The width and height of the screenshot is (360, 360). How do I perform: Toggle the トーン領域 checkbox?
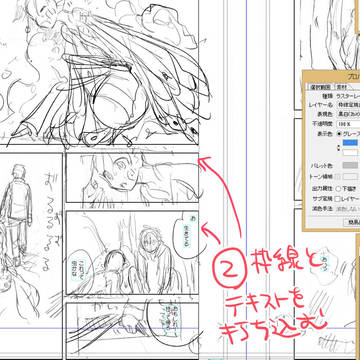pyautogui.click(x=339, y=177)
